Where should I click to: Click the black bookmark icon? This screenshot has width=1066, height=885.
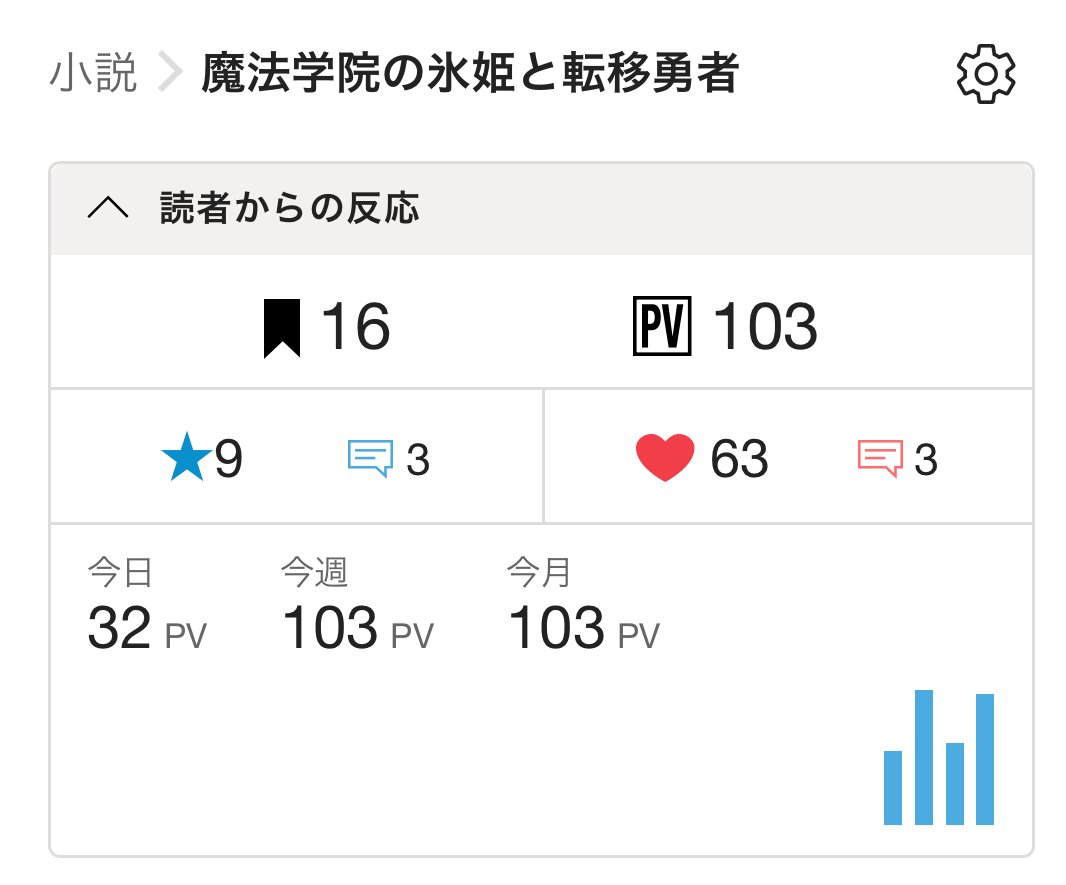point(282,327)
